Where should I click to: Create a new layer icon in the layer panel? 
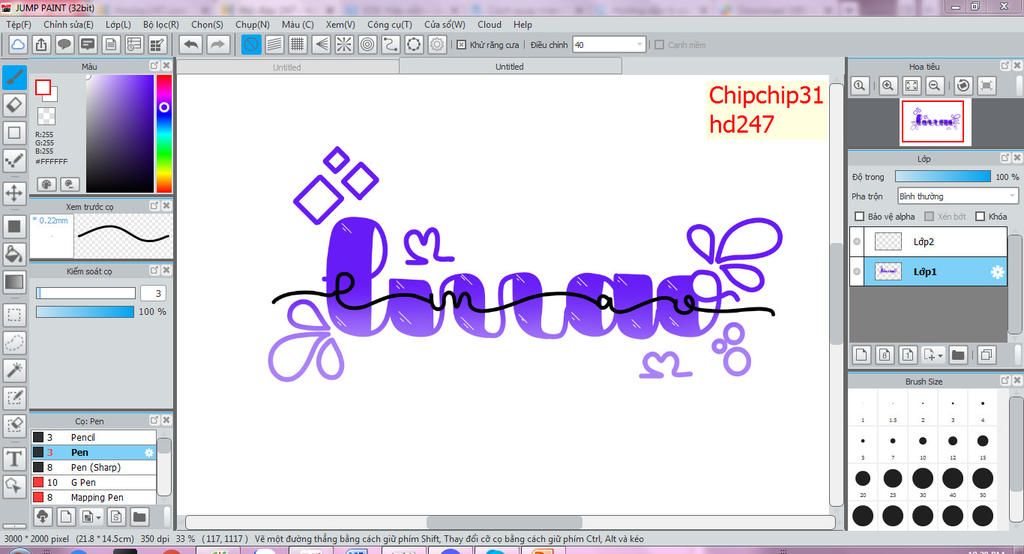tap(861, 355)
